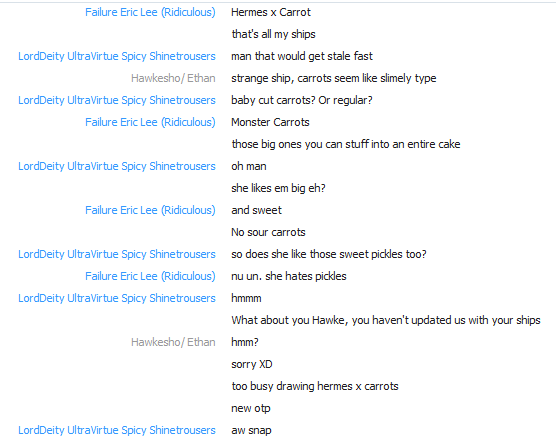Screen dimensions: 556x440
Task: Click Hawkesho/Ethan name beside 'hmm?' message
Action: 173,342
